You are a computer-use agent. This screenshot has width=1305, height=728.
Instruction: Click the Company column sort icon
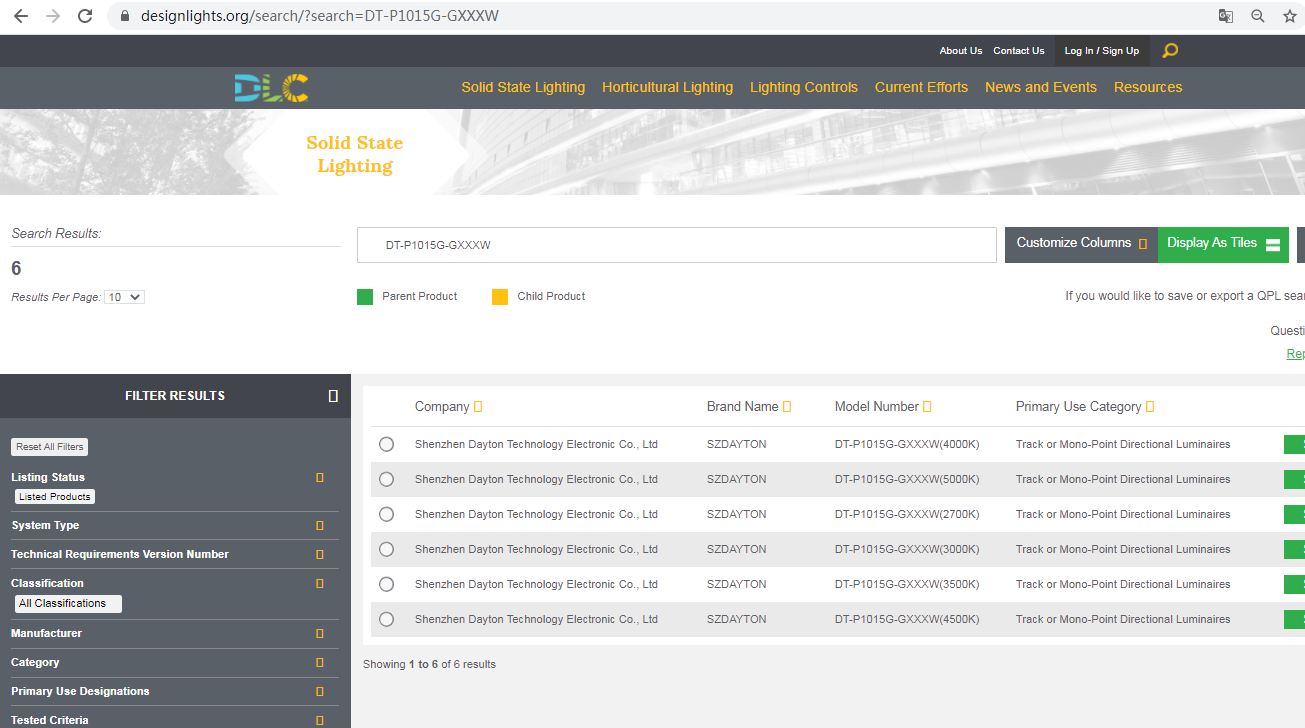478,407
